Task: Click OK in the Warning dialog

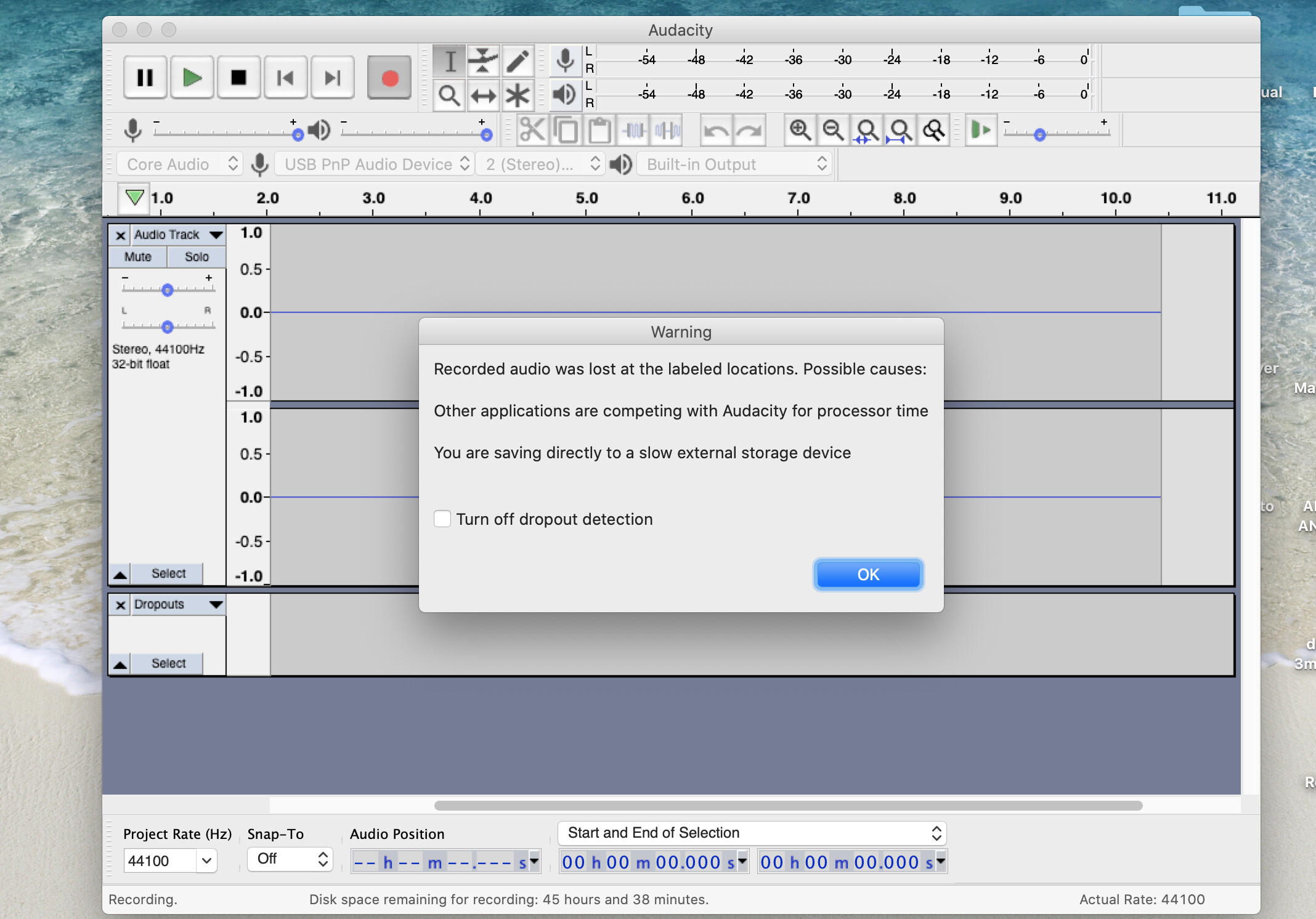Action: point(867,574)
